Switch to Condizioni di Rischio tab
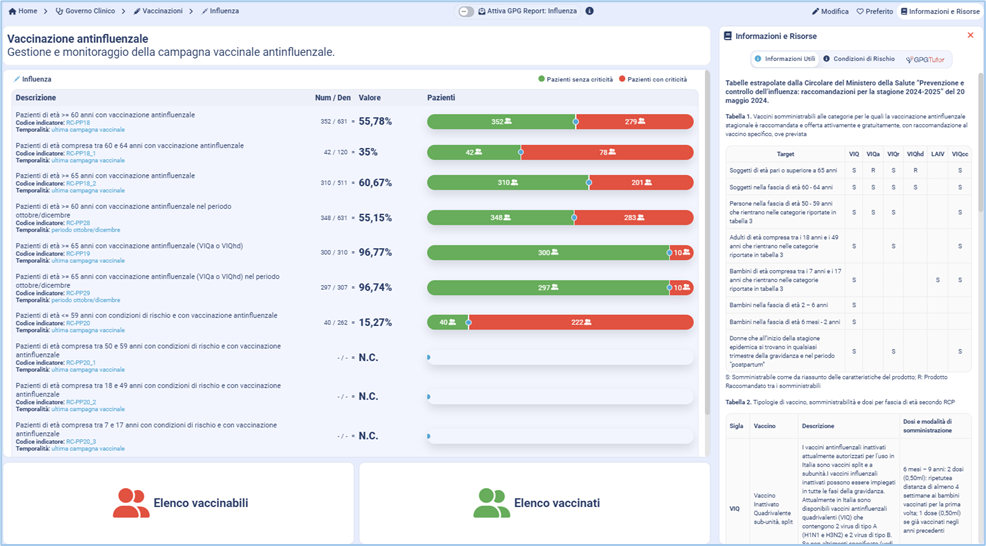The image size is (986, 546). tap(863, 59)
